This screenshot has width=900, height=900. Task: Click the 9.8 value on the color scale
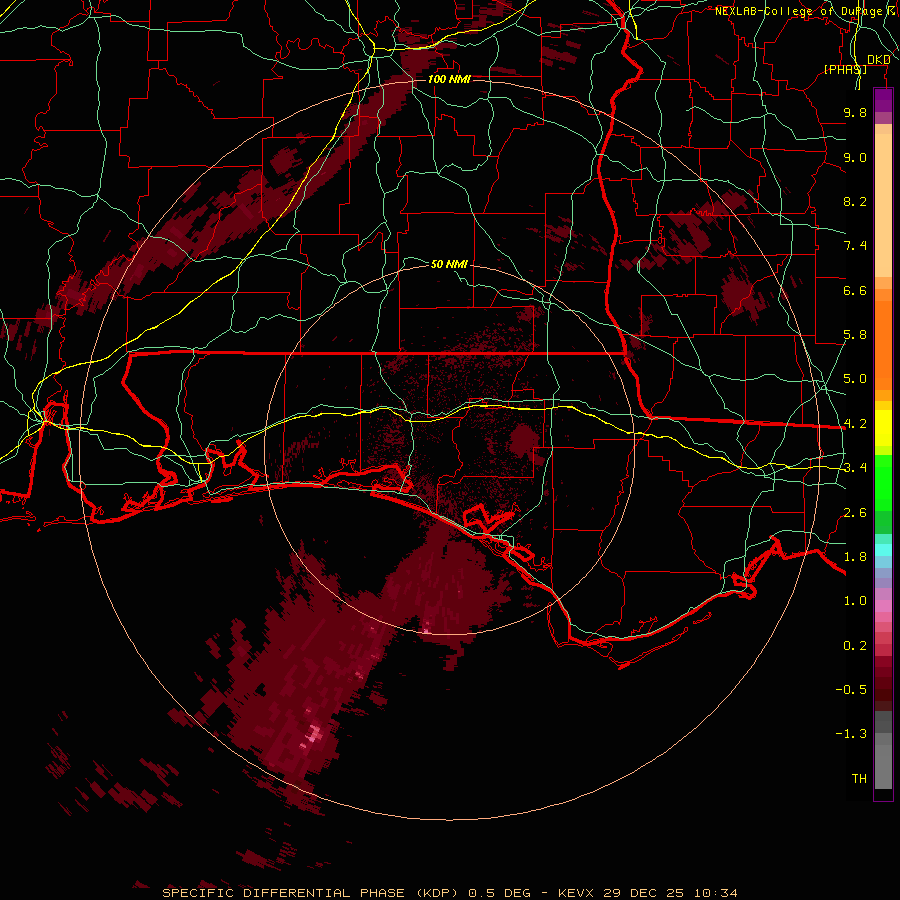[x=855, y=112]
